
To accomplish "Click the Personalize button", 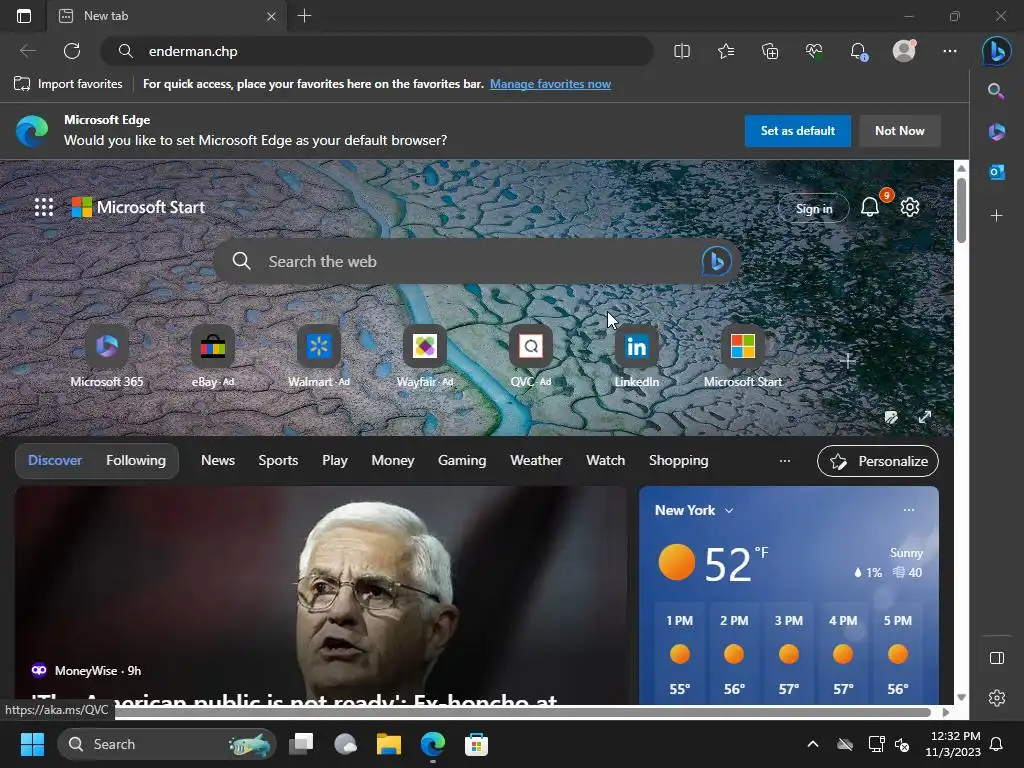I will [x=878, y=461].
